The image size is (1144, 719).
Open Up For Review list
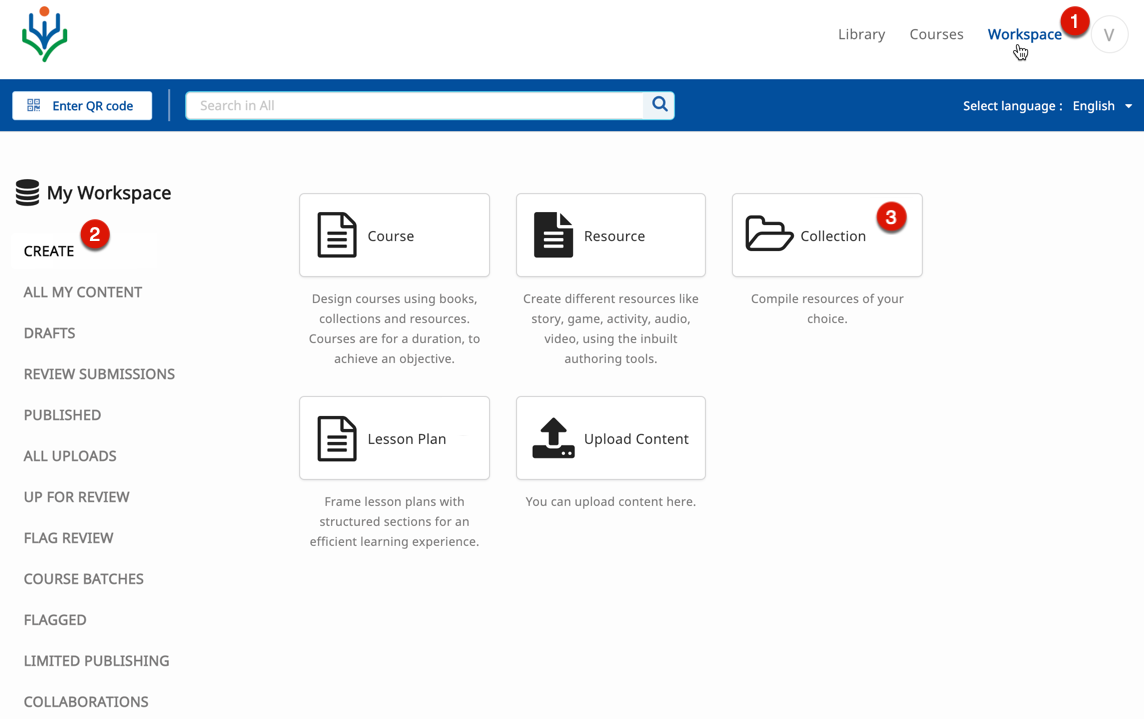pyautogui.click(x=76, y=497)
